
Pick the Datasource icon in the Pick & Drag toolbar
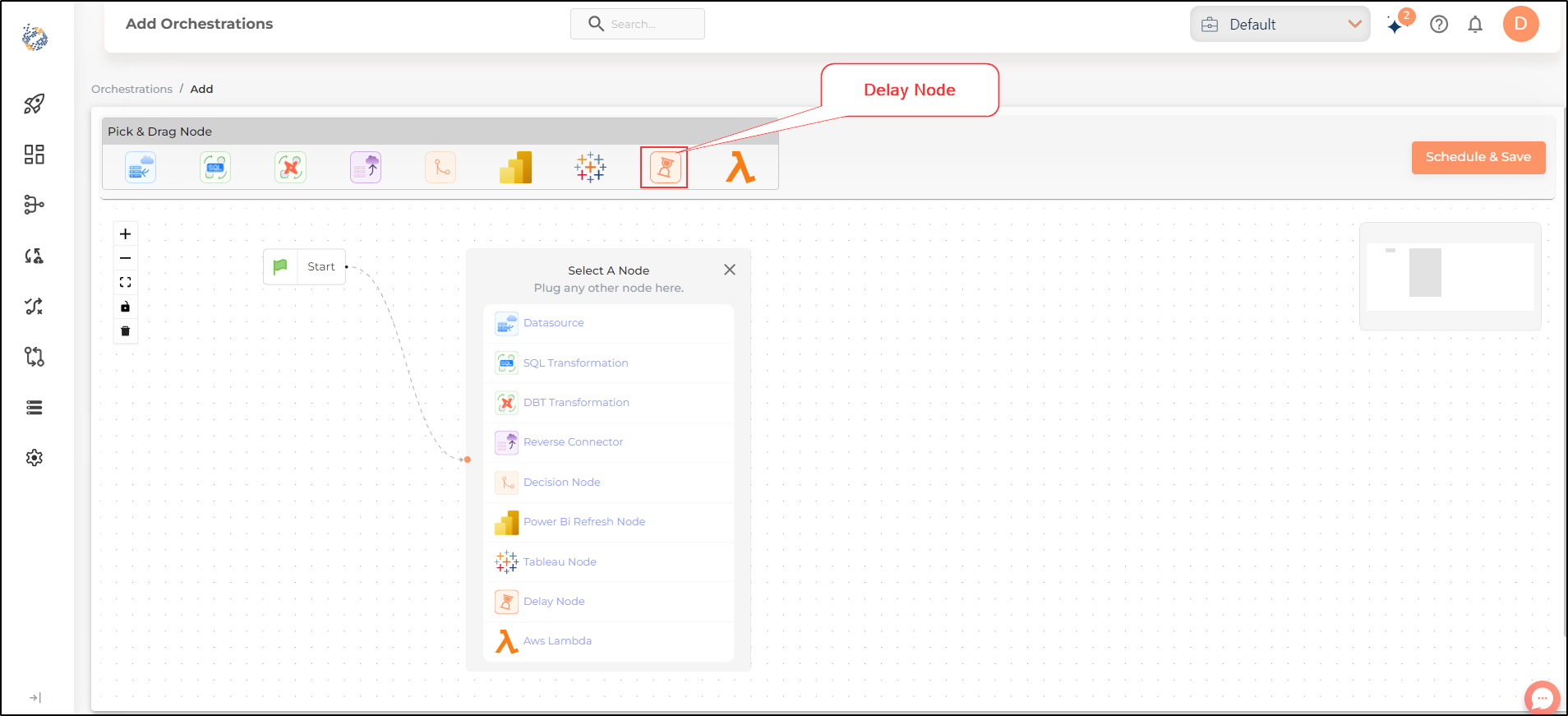141,168
